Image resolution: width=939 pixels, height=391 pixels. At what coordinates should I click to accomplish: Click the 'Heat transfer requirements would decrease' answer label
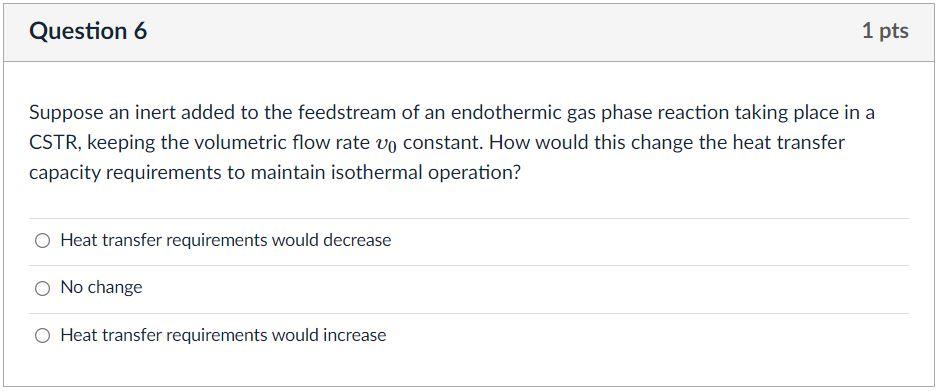click(x=226, y=241)
